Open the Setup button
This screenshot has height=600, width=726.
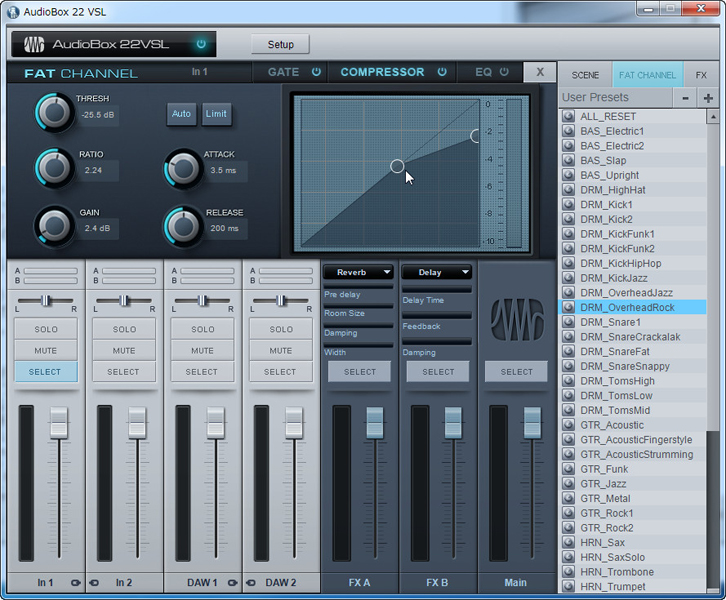[281, 44]
